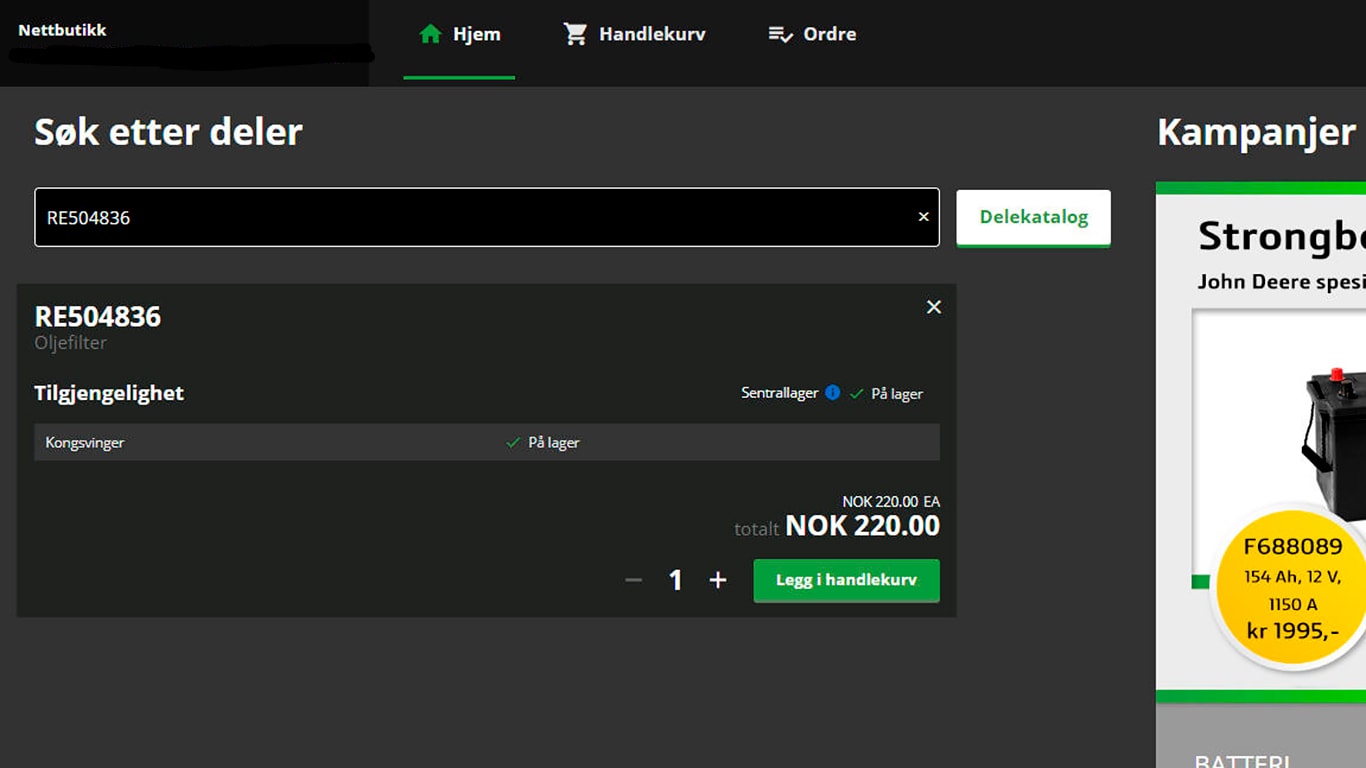Click the NOK 220.00 EA unit price

point(891,502)
